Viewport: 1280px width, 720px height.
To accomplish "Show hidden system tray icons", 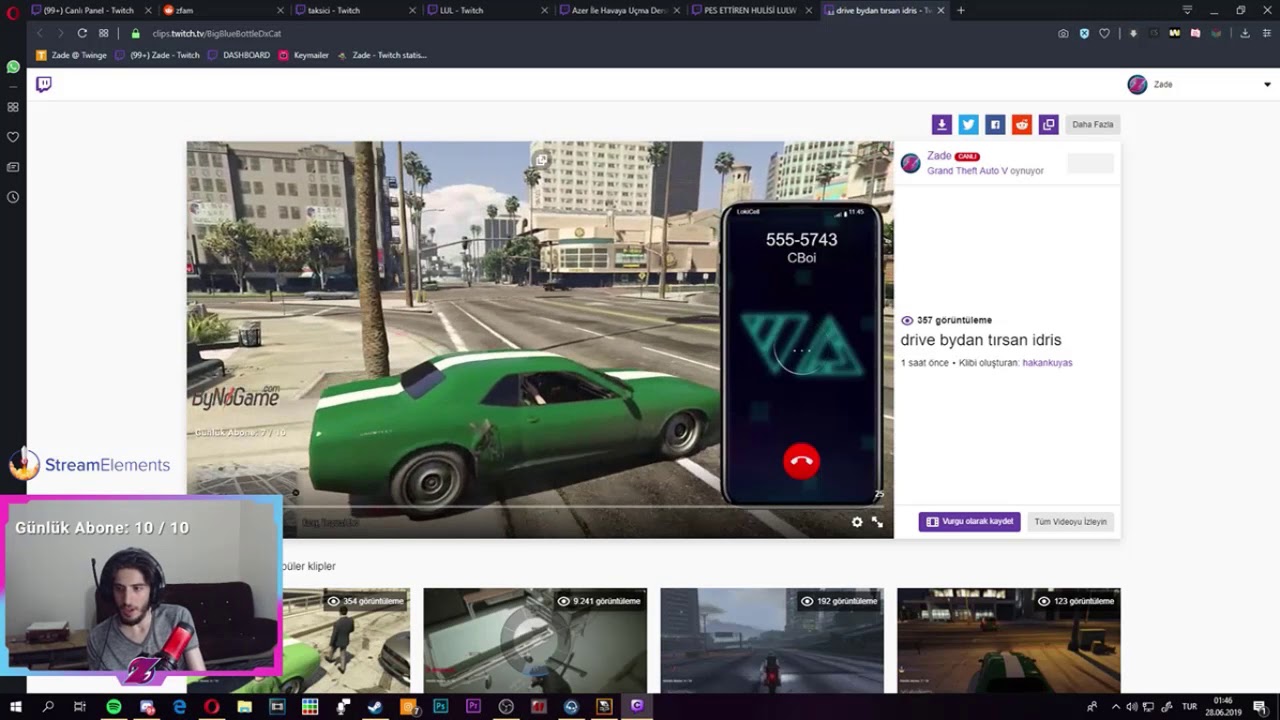I will pos(1116,707).
